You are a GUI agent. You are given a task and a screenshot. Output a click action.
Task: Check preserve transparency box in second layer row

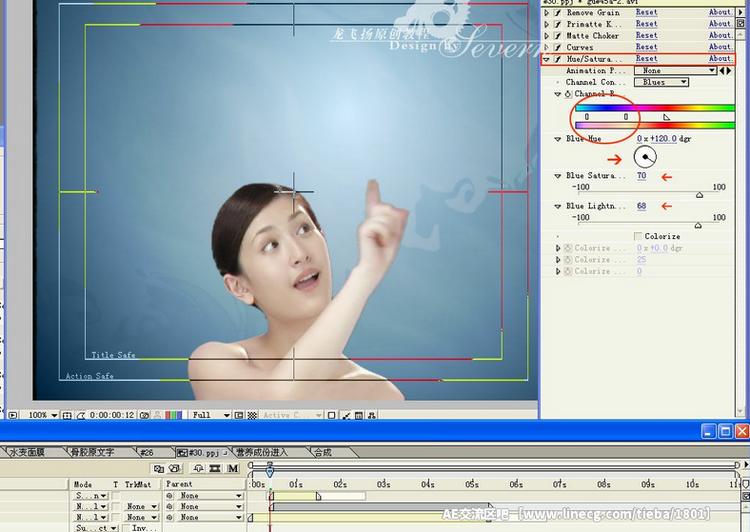point(116,506)
